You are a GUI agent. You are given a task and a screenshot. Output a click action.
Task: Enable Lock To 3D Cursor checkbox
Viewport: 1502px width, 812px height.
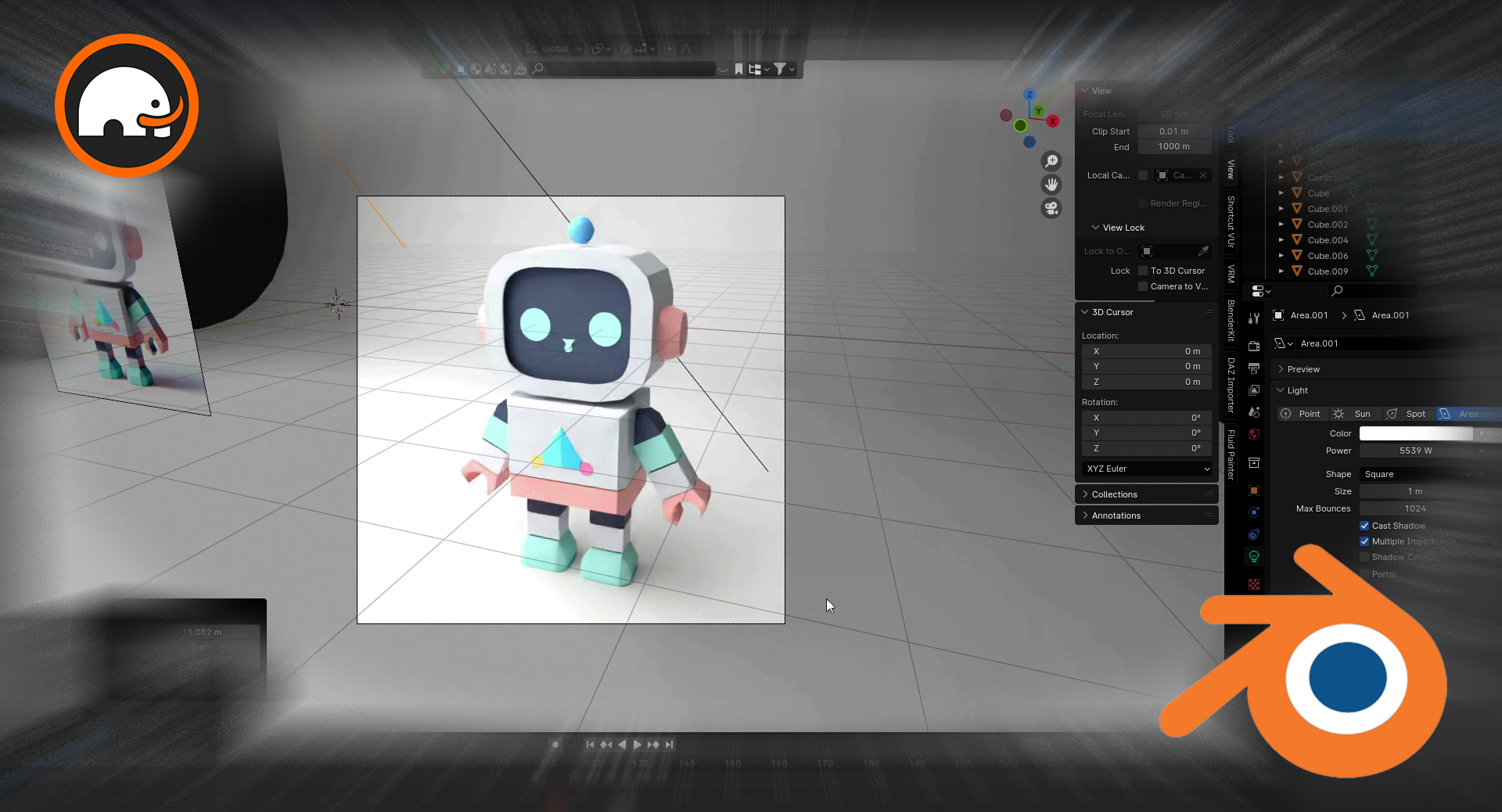pos(1143,271)
